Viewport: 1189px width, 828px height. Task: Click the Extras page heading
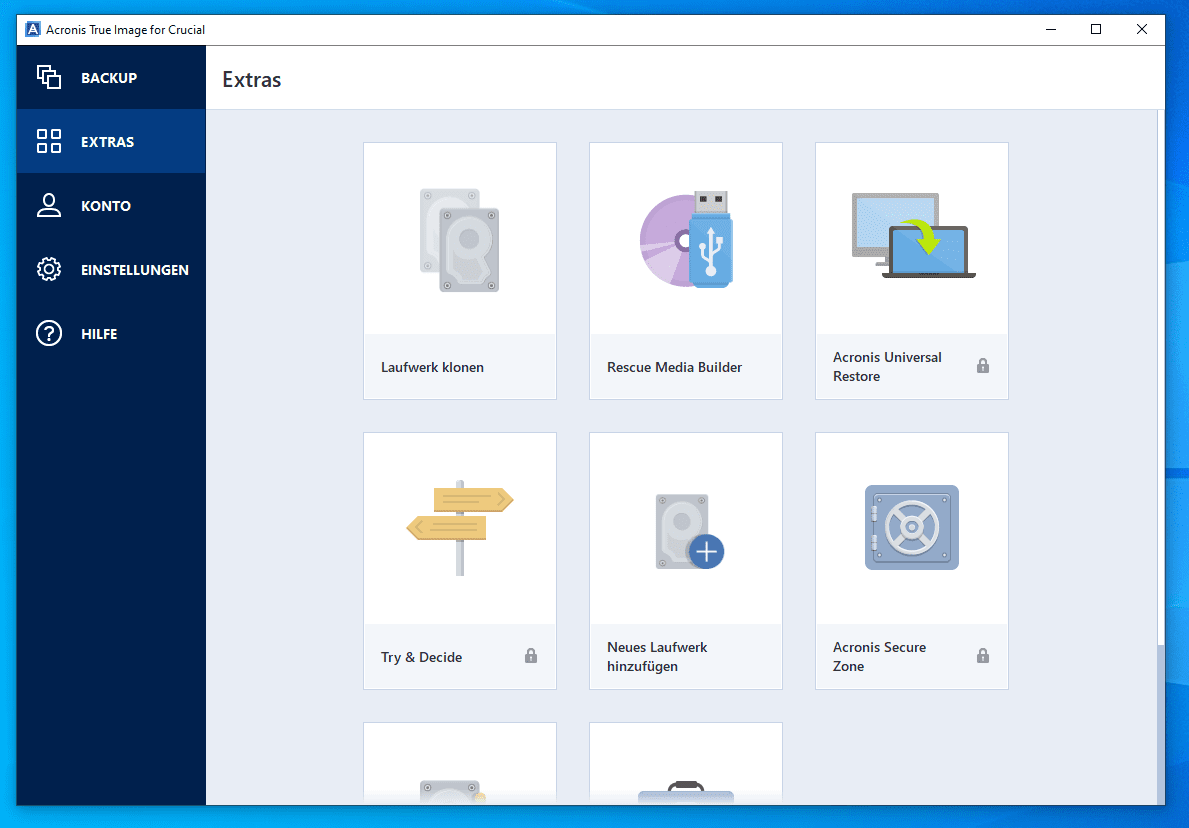252,80
